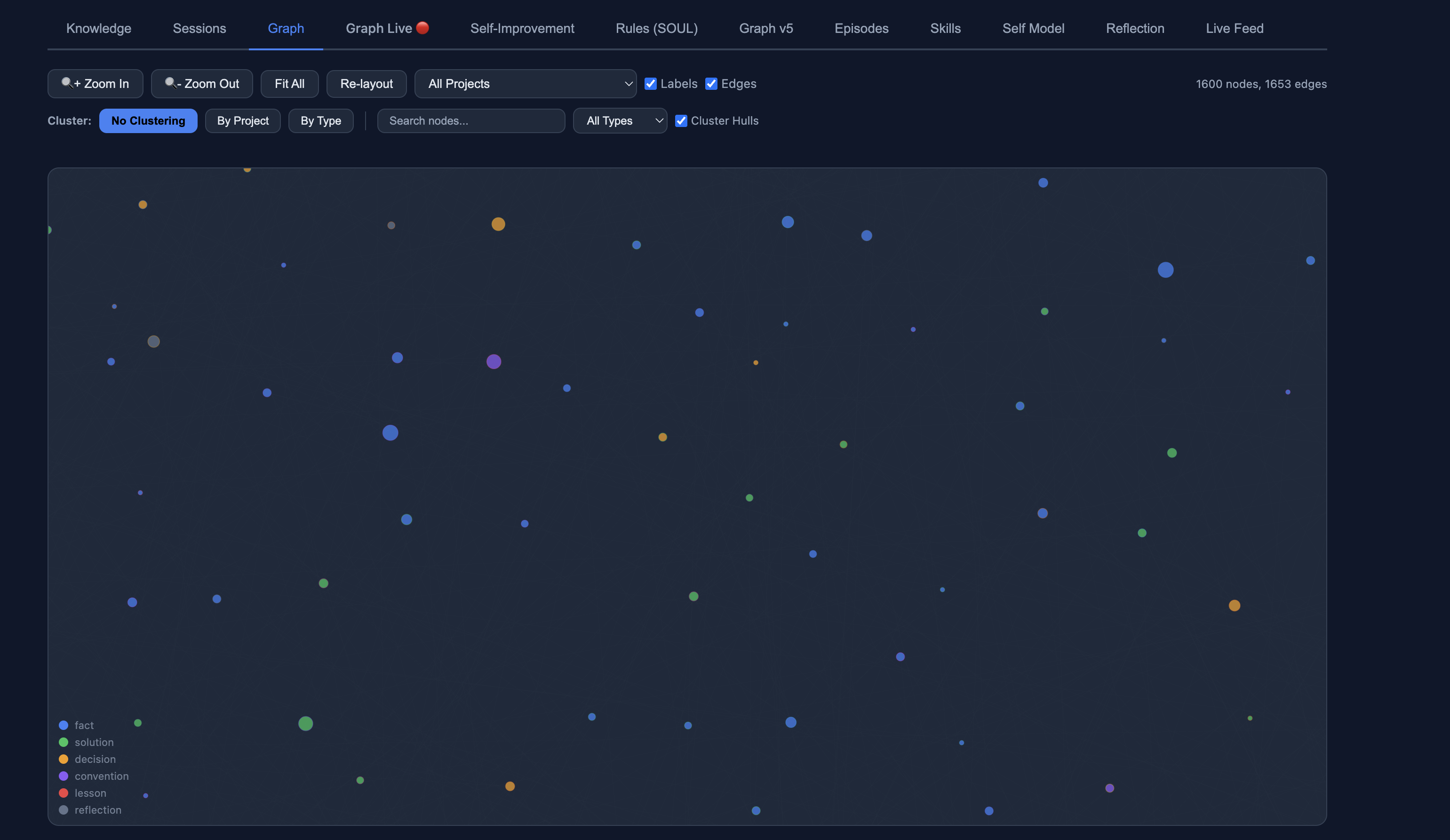Cluster nodes By Project
1450x840 pixels.
click(x=243, y=121)
